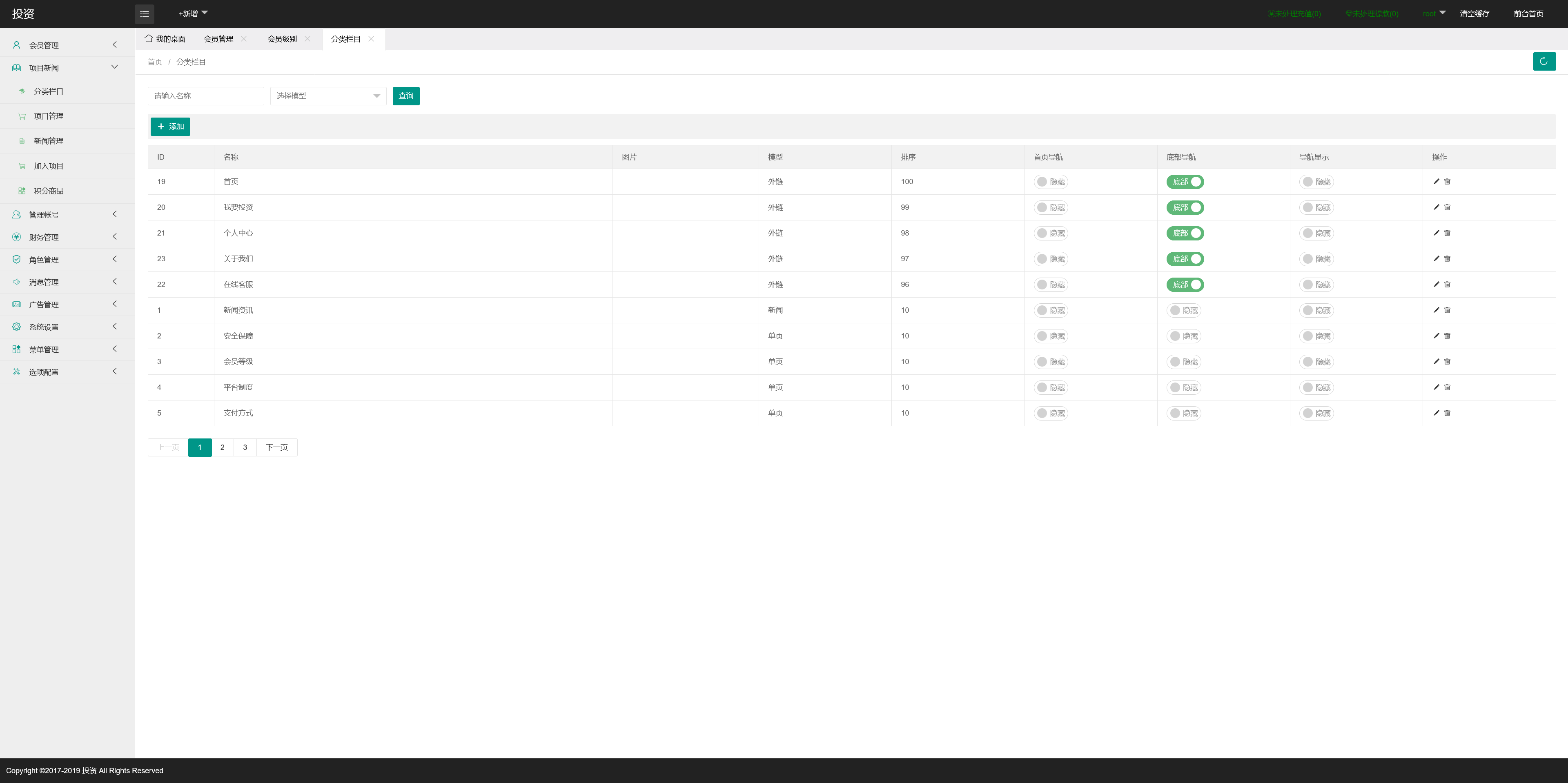1568x783 pixels.
Task: Click the 请输入名称 name input field
Action: 205,96
